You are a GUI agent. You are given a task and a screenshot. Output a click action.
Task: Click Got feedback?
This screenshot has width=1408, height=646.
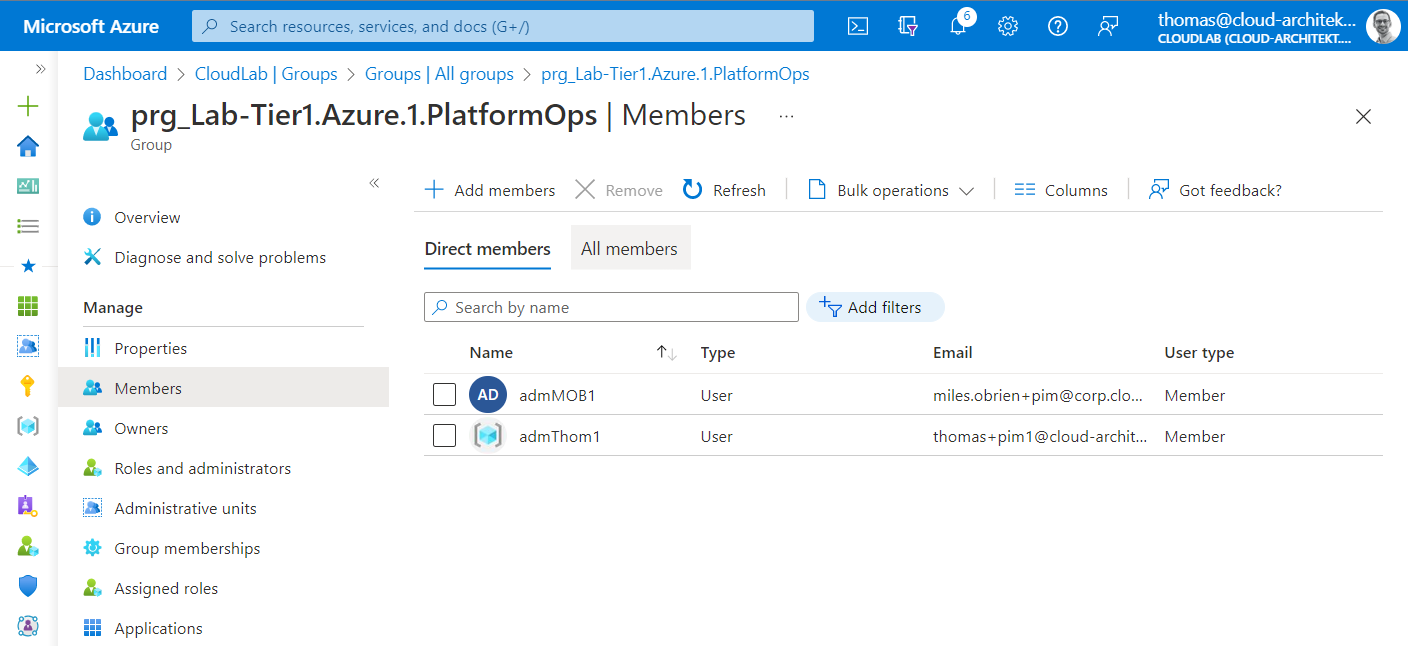pos(1215,190)
